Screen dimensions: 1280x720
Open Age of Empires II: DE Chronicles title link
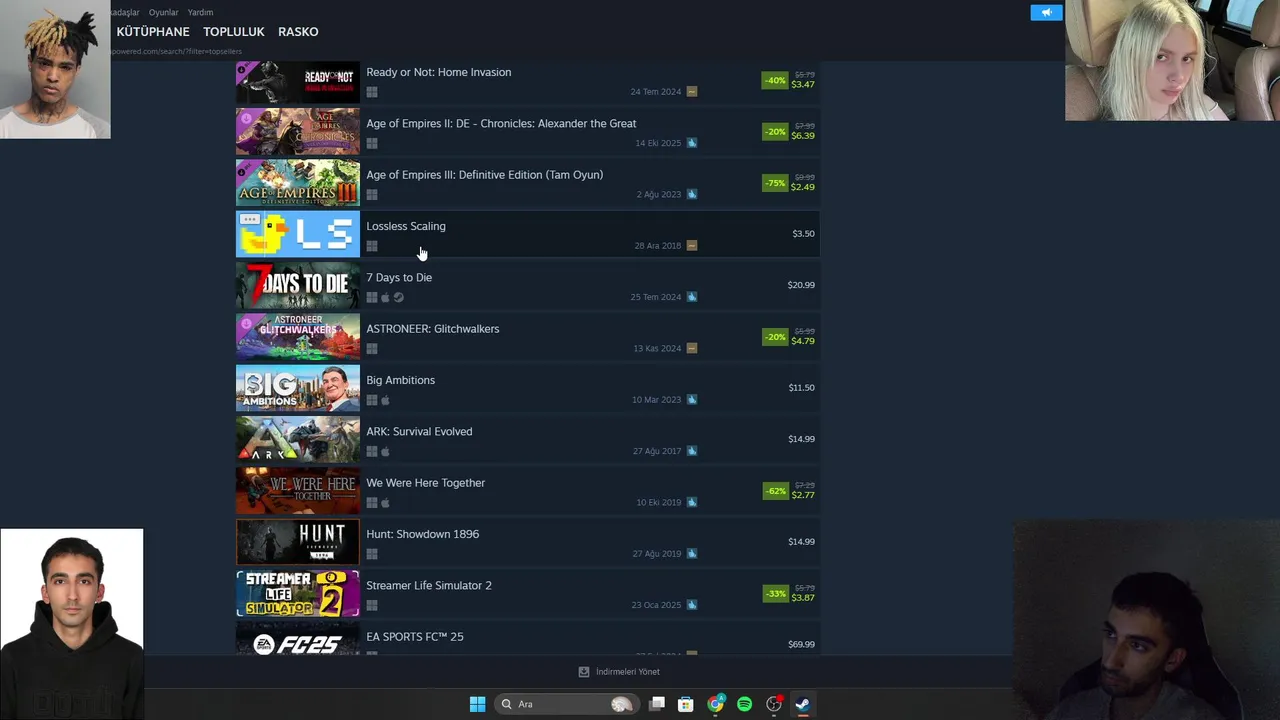point(501,124)
